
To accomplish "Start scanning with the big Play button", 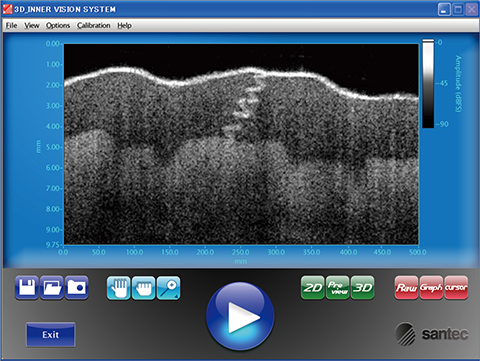I will click(240, 316).
